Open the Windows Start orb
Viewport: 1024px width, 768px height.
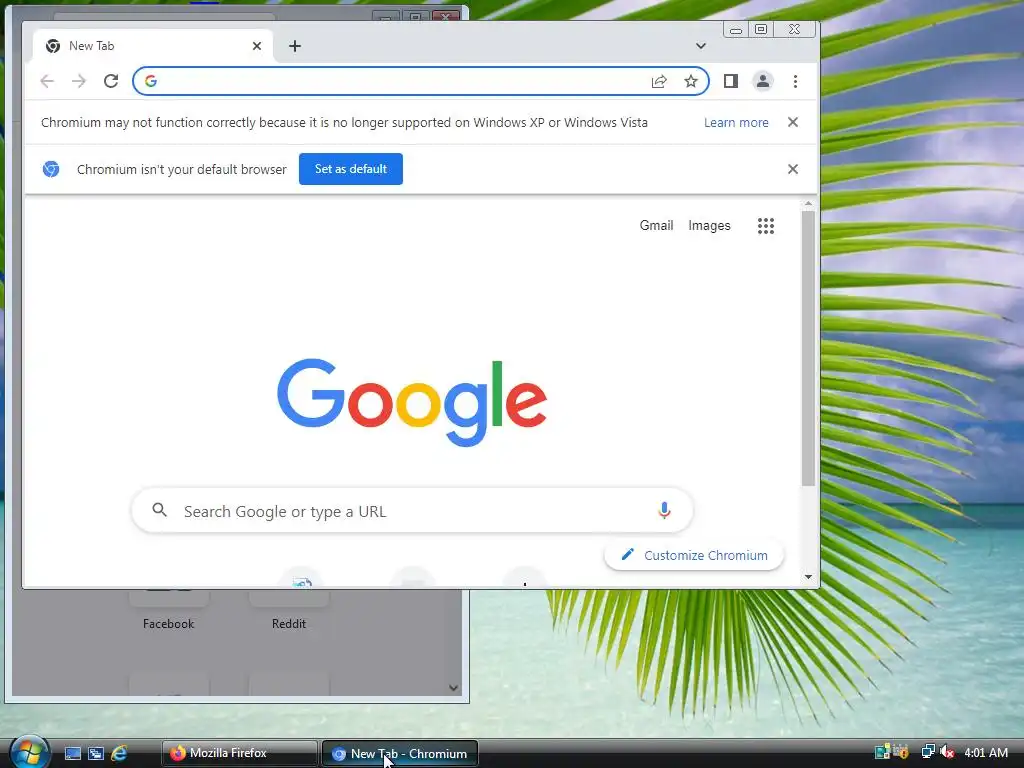tap(29, 752)
